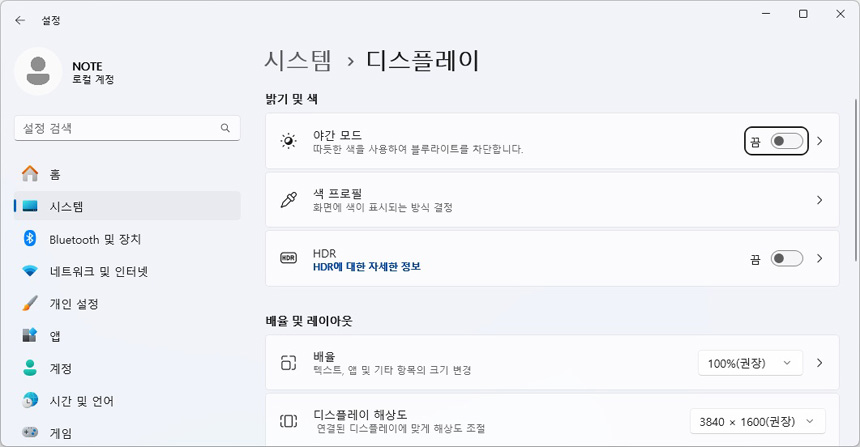This screenshot has width=860, height=447.
Task: Expand 야간 모드 settings chevron
Action: [820, 141]
